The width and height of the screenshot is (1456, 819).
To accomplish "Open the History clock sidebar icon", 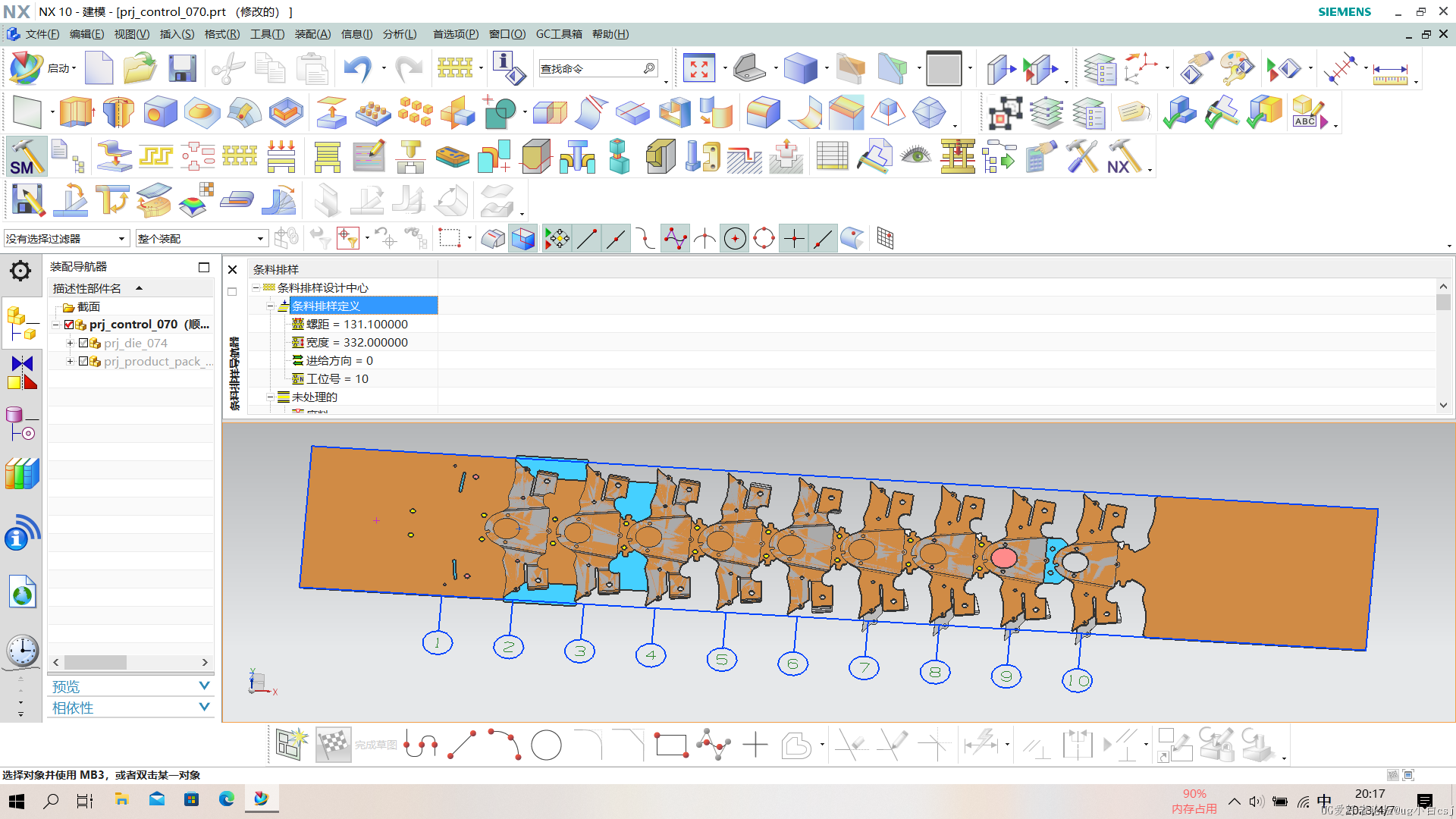I will tap(23, 651).
